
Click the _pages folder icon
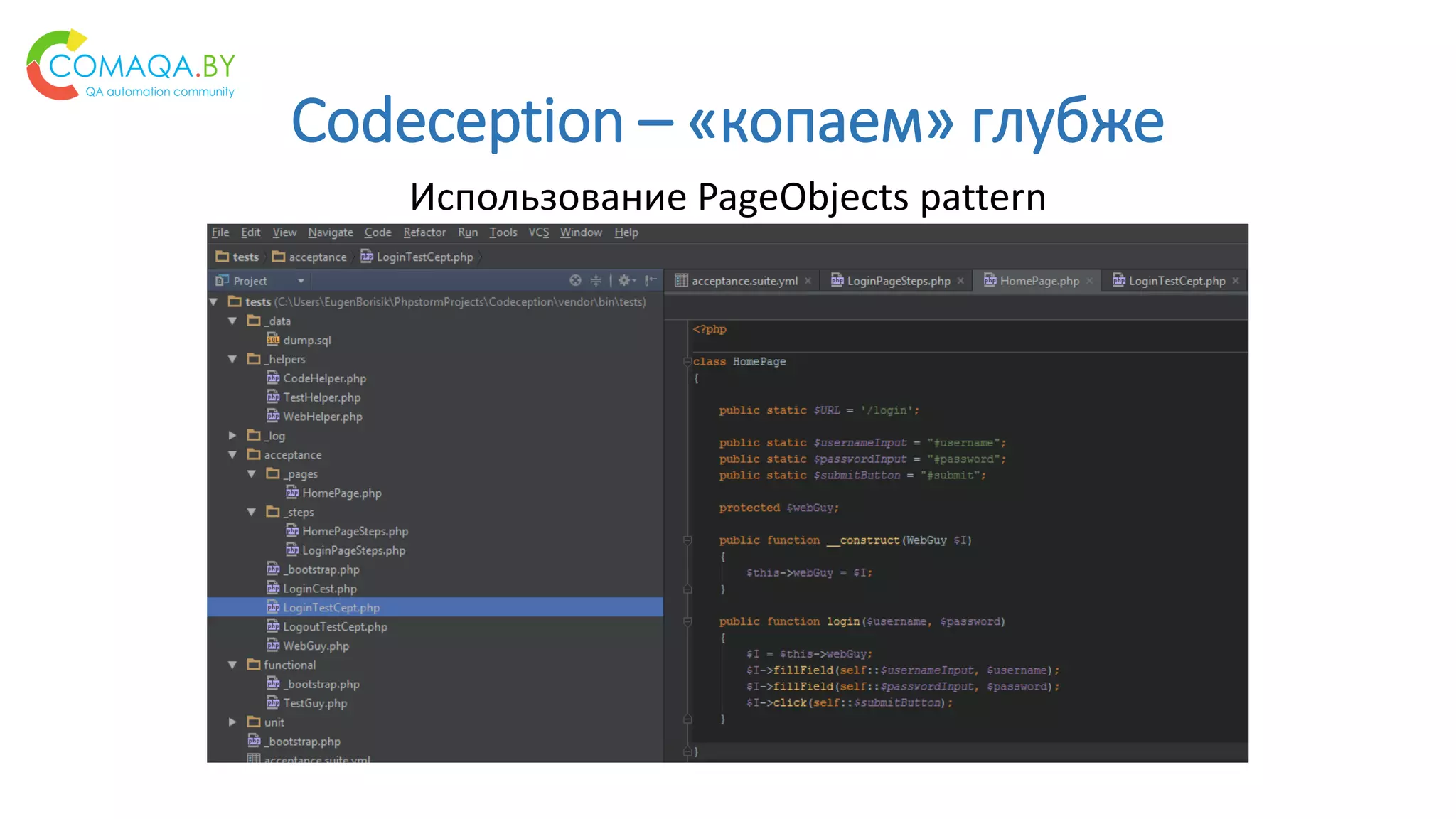273,473
